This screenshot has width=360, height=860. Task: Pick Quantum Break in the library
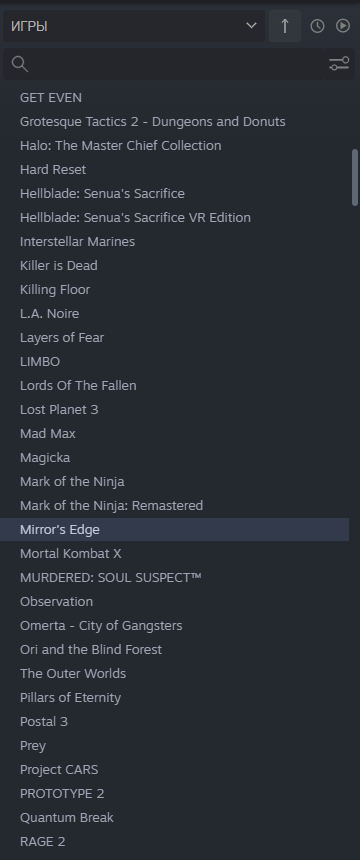(x=175, y=817)
